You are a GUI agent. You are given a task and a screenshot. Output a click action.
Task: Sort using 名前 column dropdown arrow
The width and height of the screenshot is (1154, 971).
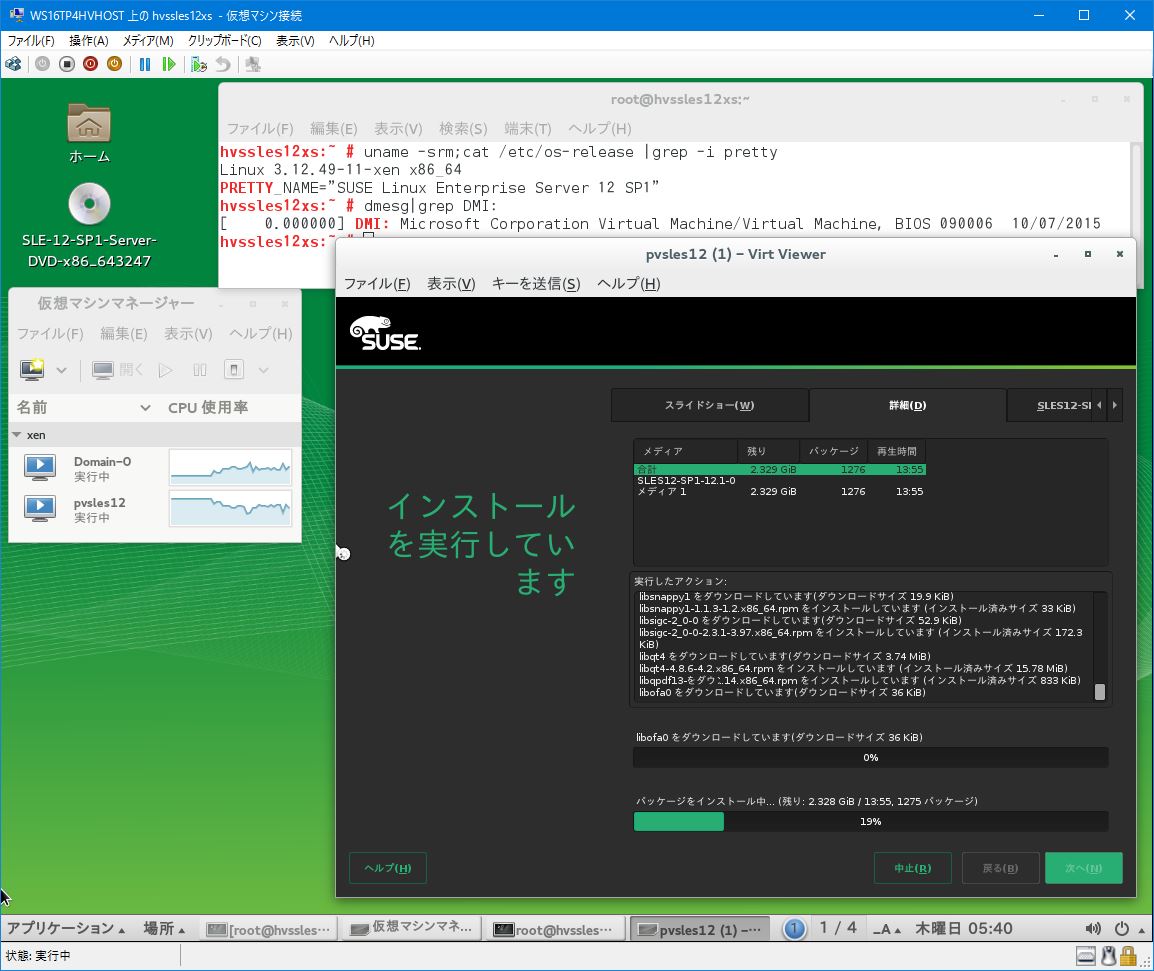pos(145,408)
